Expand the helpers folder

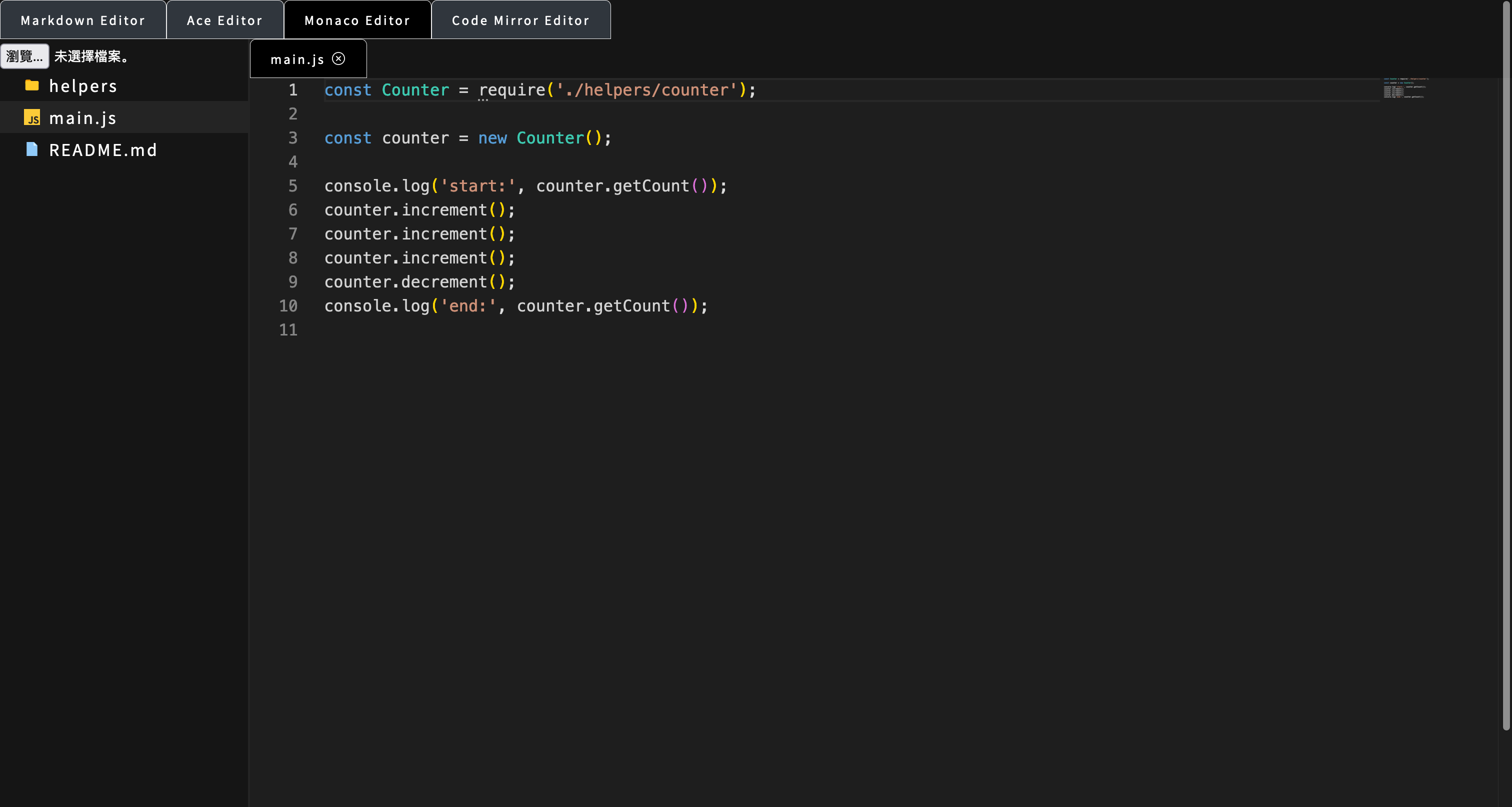pos(83,86)
